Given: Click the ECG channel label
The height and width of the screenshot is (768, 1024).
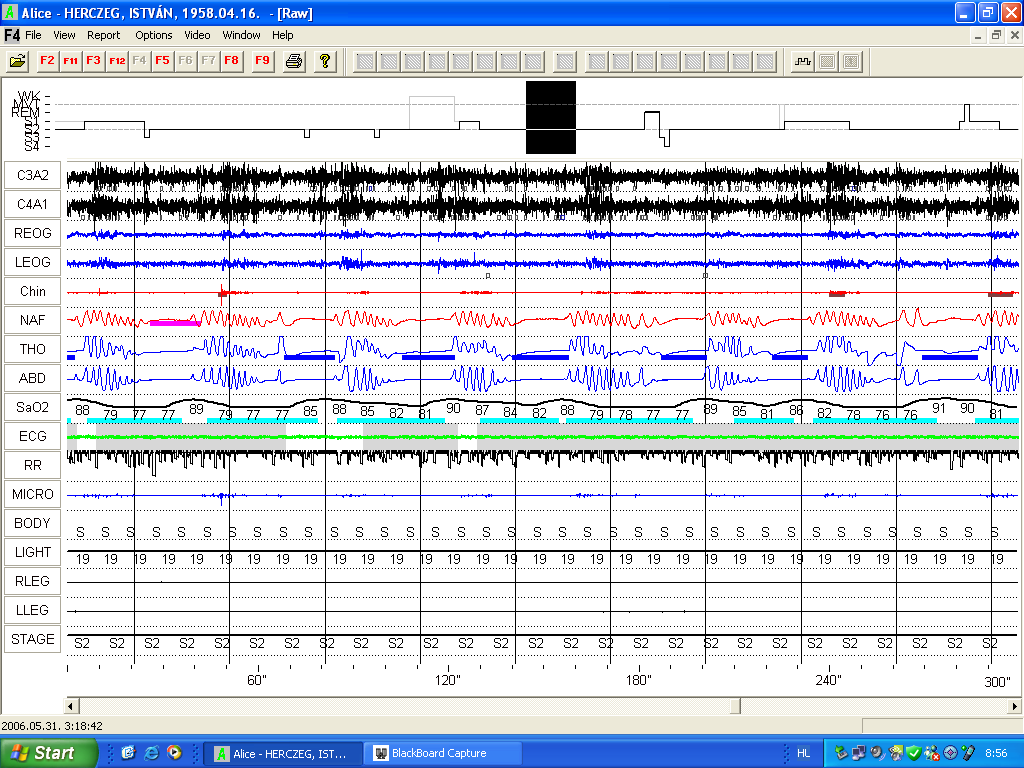Looking at the screenshot, I should (33, 436).
